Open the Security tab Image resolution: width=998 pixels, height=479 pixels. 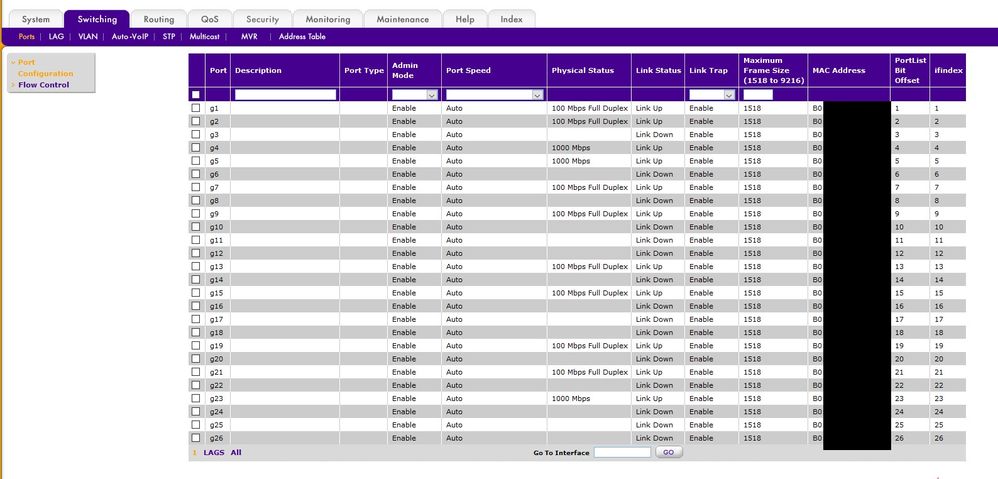tap(262, 19)
